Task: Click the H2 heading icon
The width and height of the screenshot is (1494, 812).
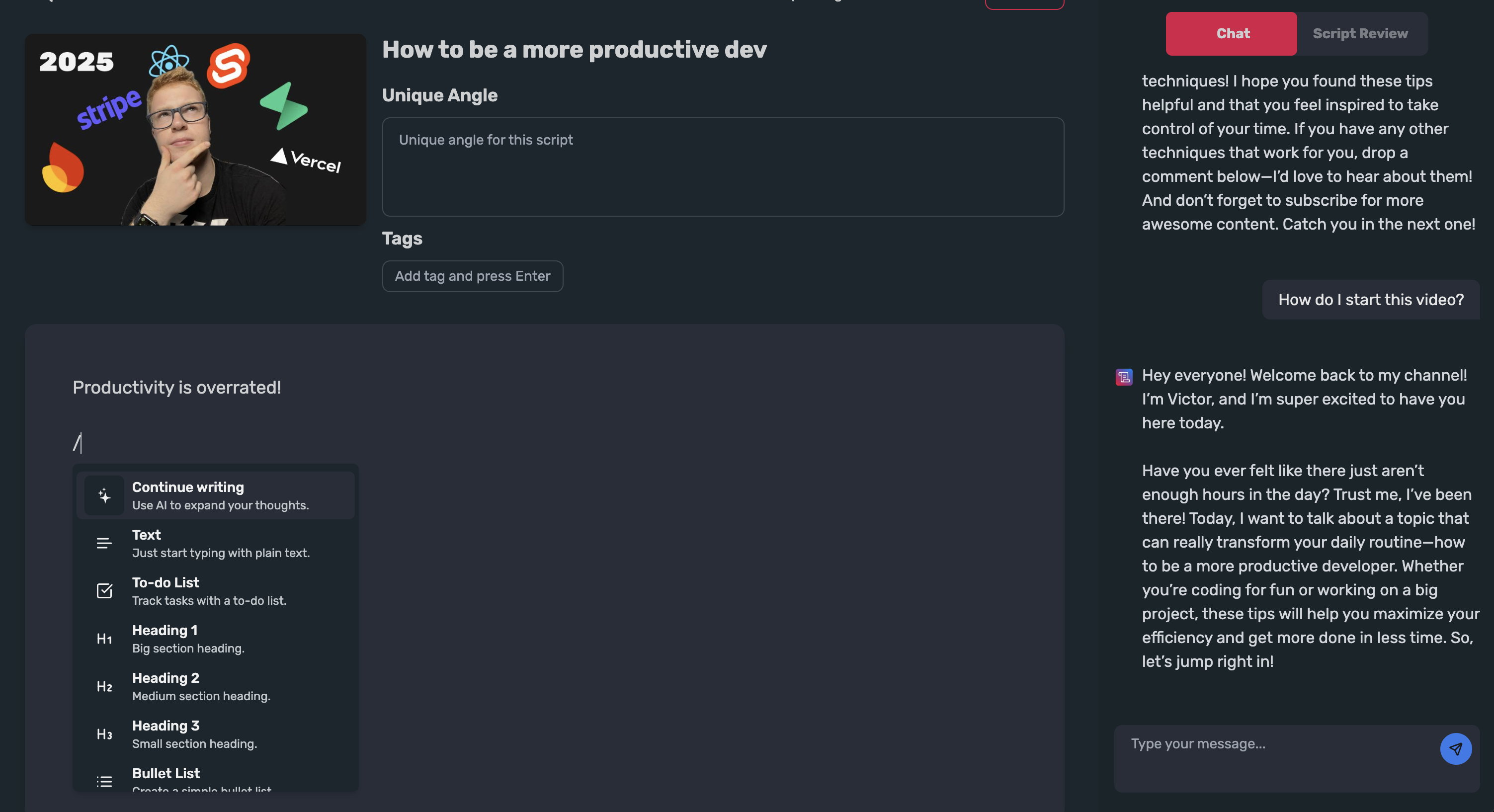Action: tap(104, 687)
